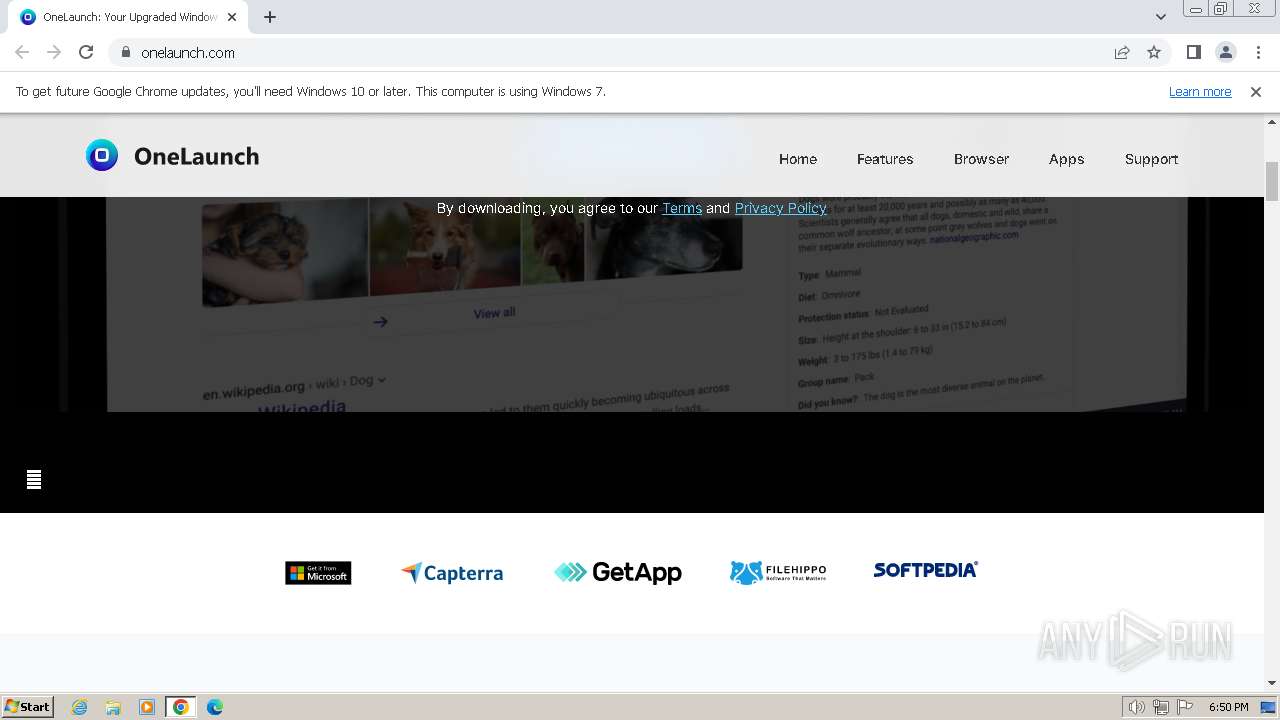This screenshot has width=1280, height=720.
Task: Open the Features menu item
Action: point(885,159)
